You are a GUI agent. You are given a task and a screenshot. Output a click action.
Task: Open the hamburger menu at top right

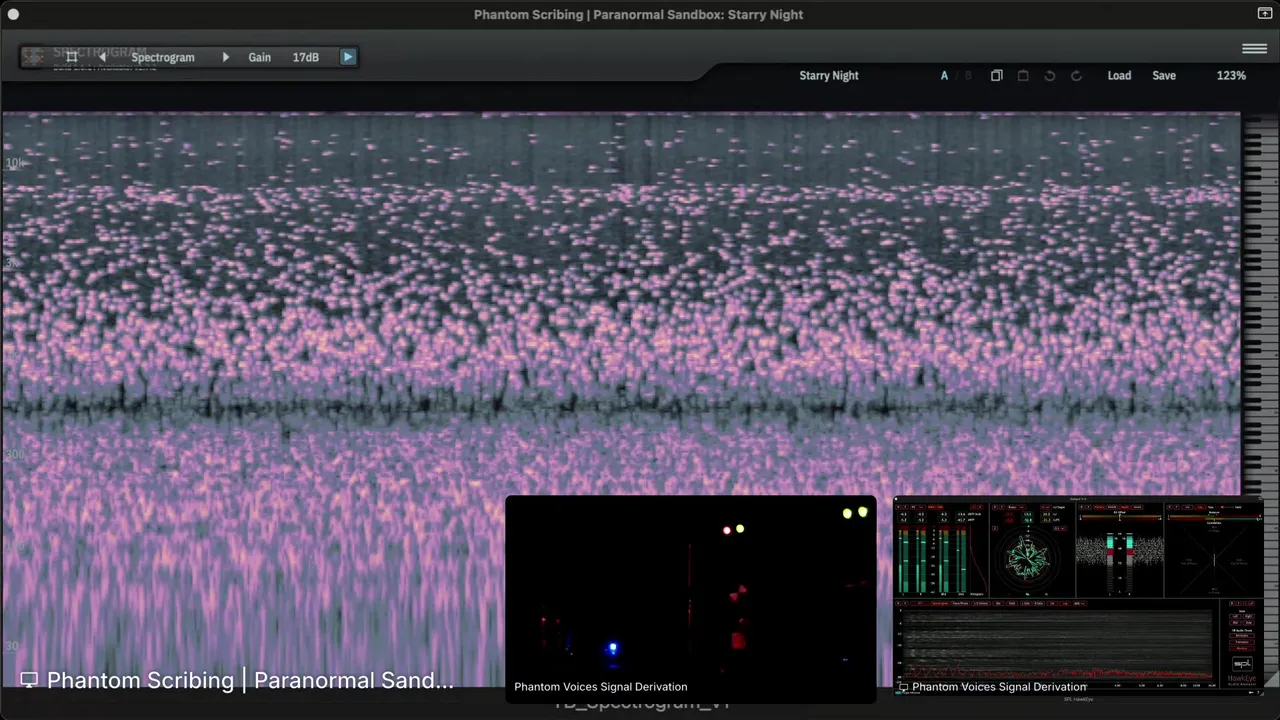[x=1255, y=48]
